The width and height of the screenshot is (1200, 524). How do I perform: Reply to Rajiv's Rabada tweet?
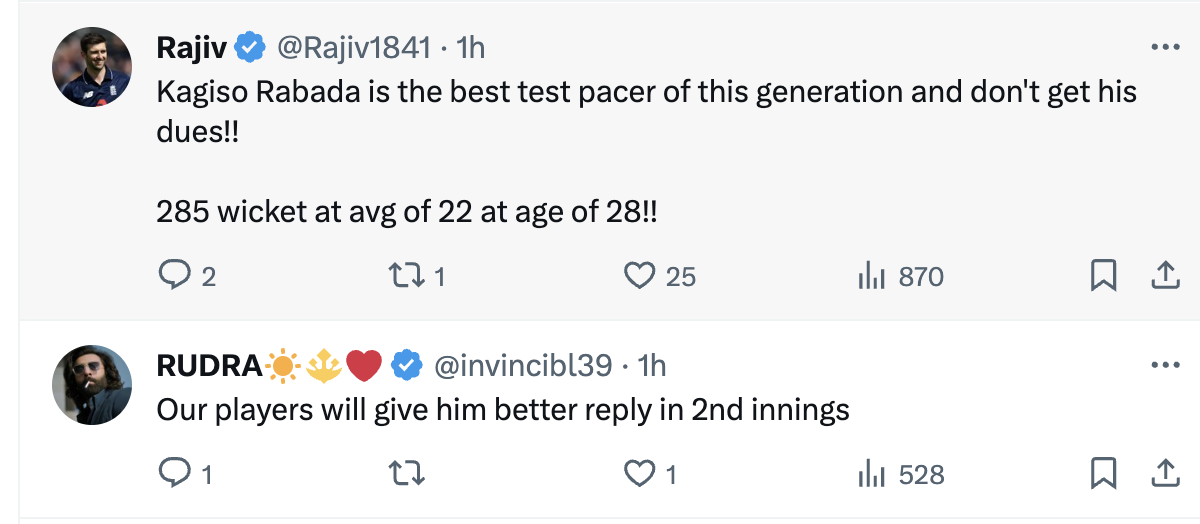pos(175,276)
